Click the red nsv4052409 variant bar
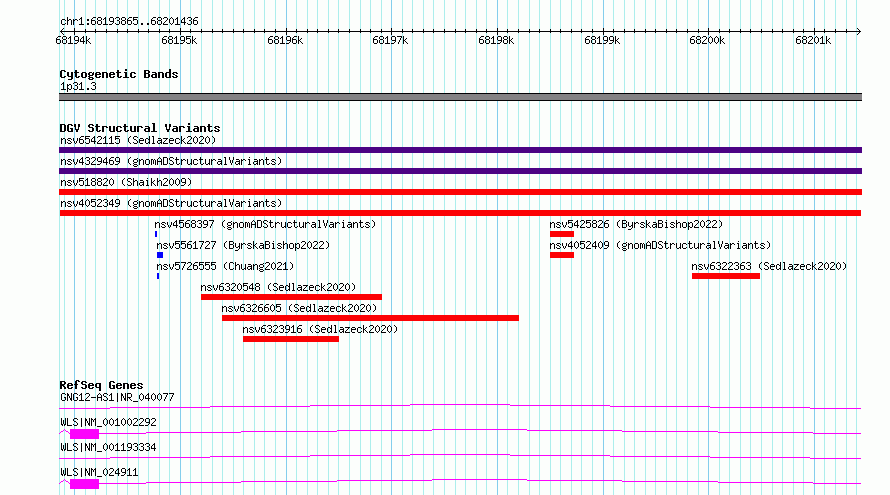 [x=562, y=255]
